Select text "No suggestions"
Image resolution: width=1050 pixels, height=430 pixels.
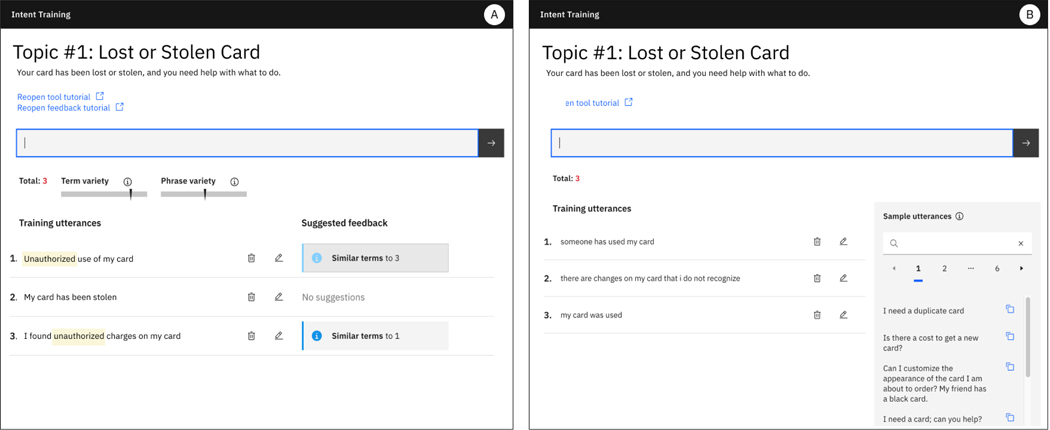[x=333, y=297]
